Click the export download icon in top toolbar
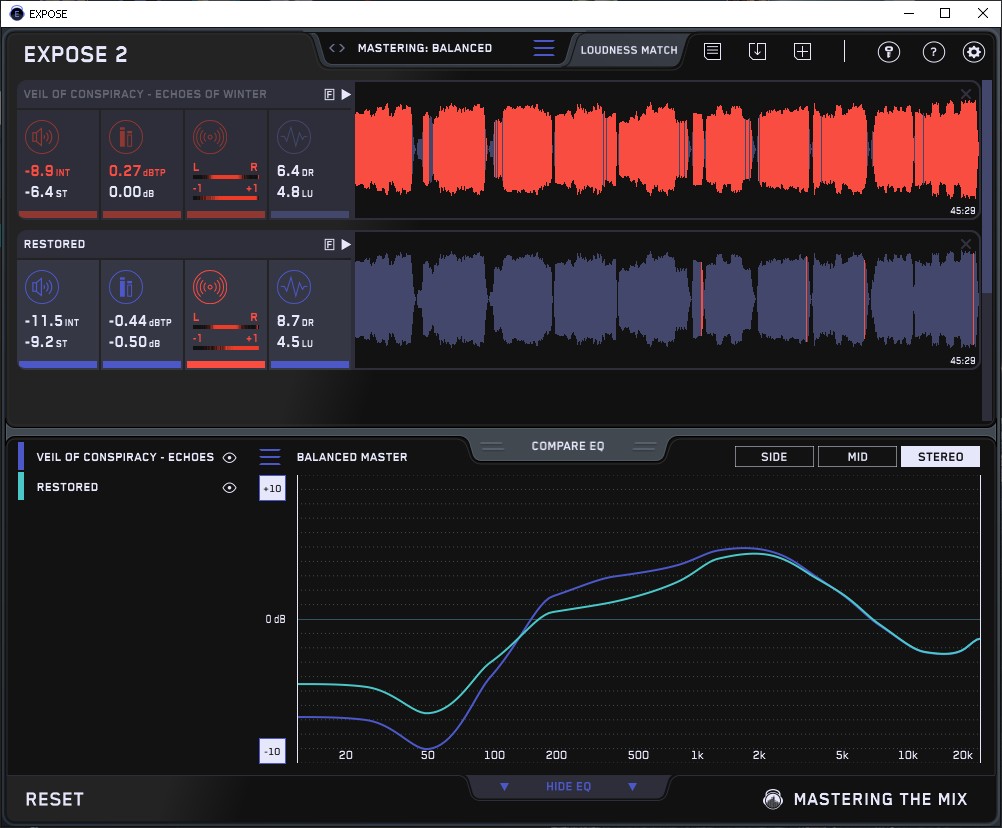1002x828 pixels. pyautogui.click(x=757, y=51)
